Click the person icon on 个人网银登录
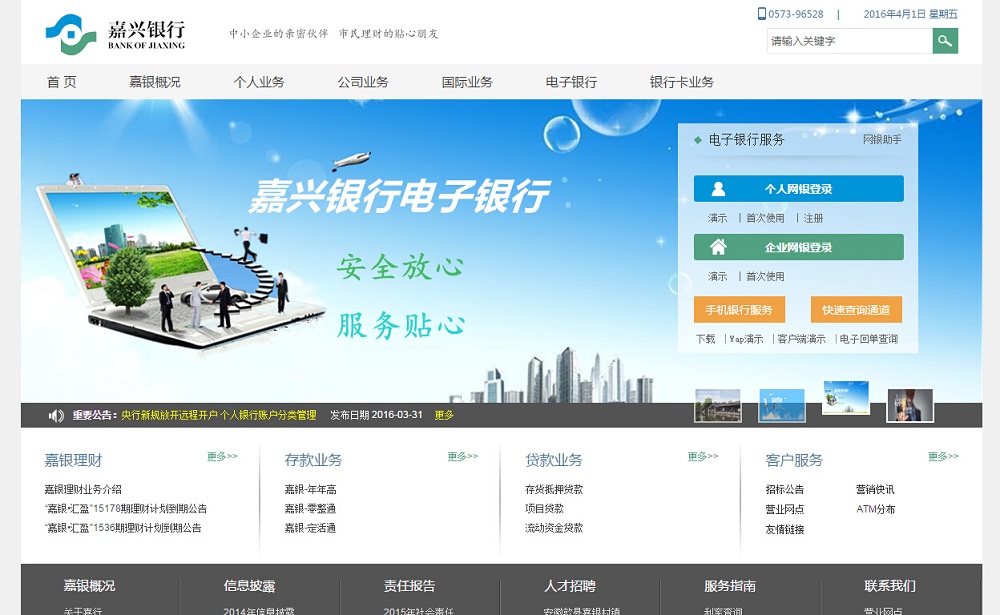 click(x=718, y=189)
